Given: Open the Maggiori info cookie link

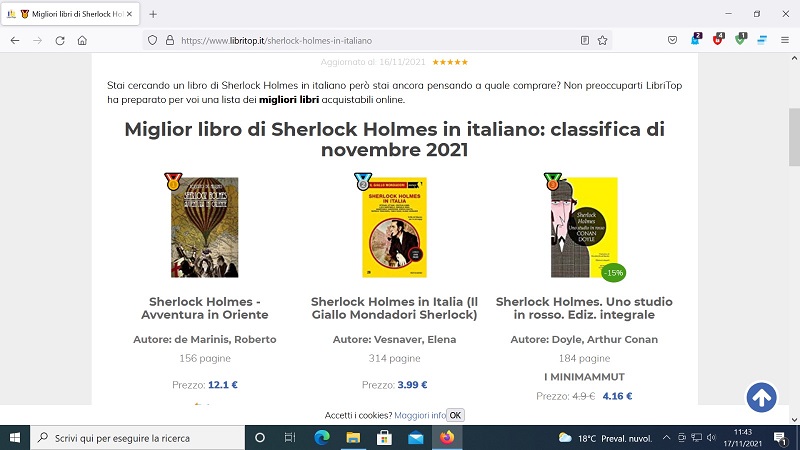Looking at the screenshot, I should coord(420,415).
